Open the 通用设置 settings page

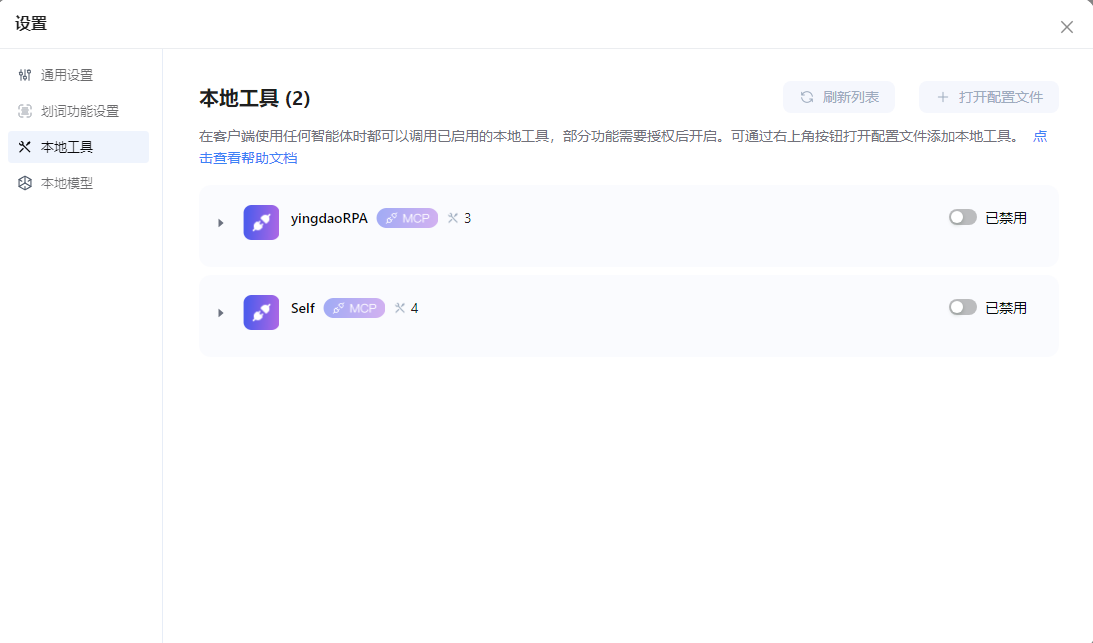pos(67,75)
